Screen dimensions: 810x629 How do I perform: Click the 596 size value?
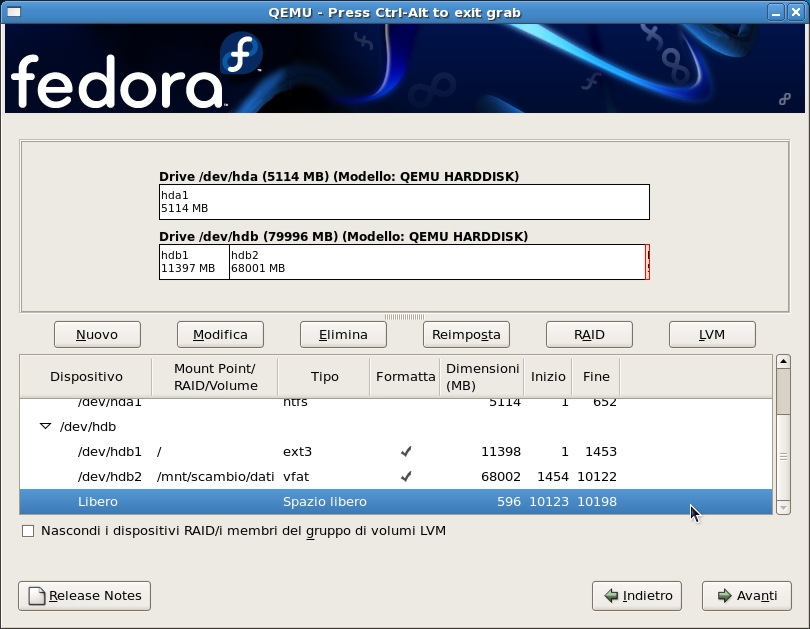(509, 501)
